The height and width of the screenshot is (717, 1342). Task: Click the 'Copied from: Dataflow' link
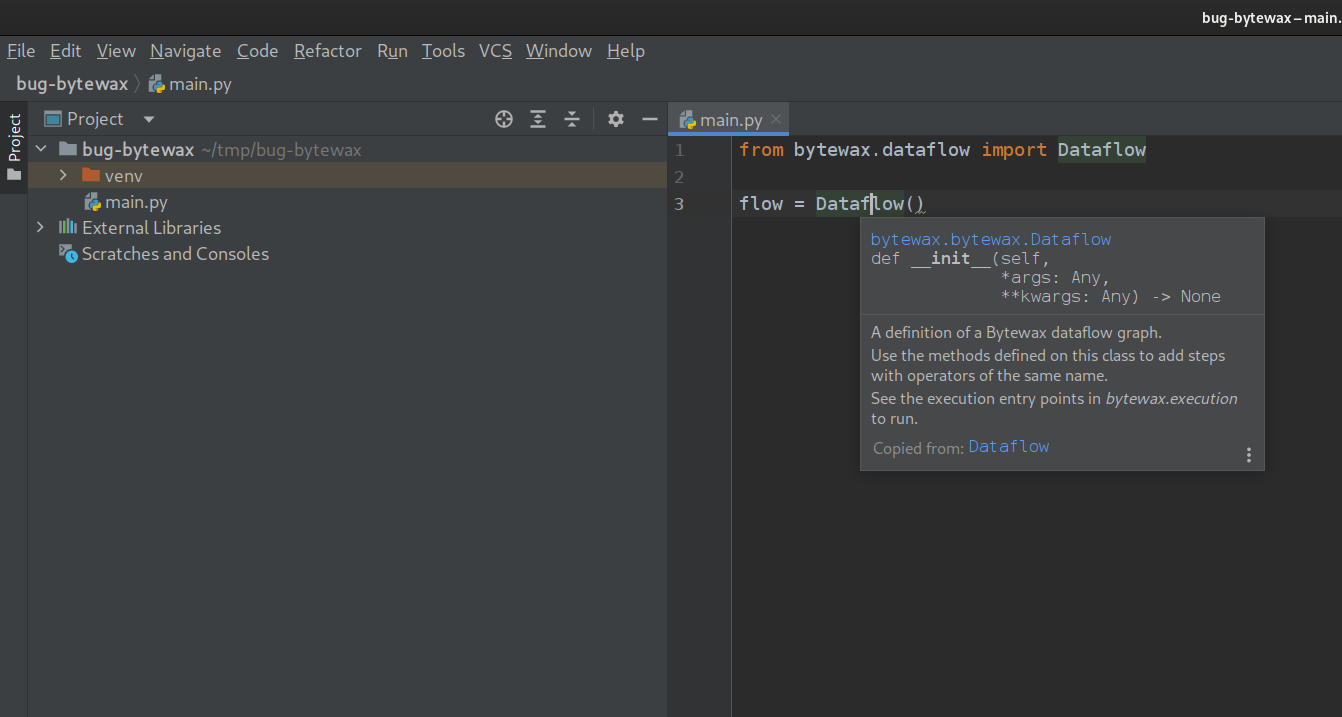(x=1009, y=447)
